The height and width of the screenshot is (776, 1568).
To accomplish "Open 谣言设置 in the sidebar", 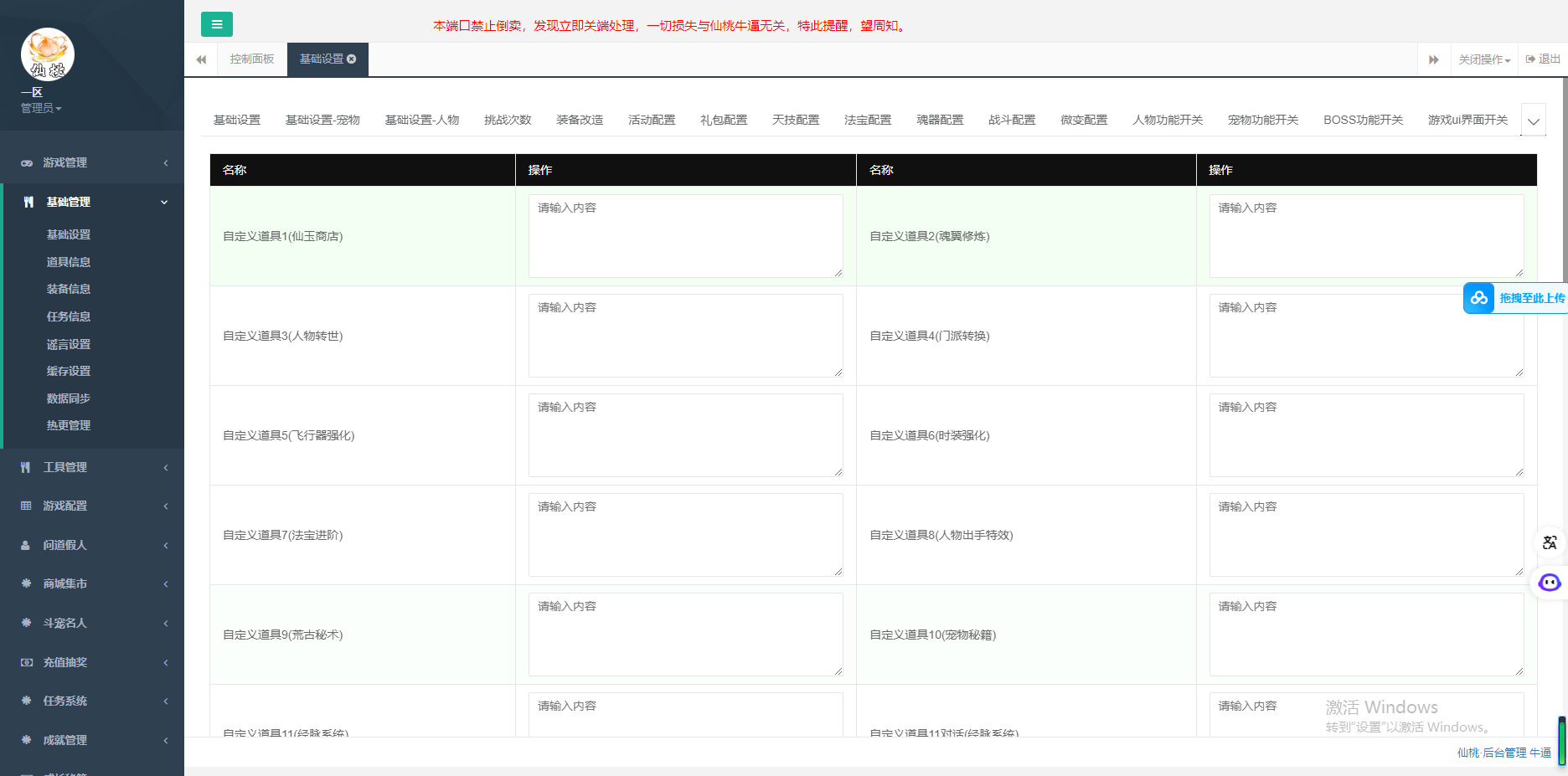I will [x=69, y=344].
